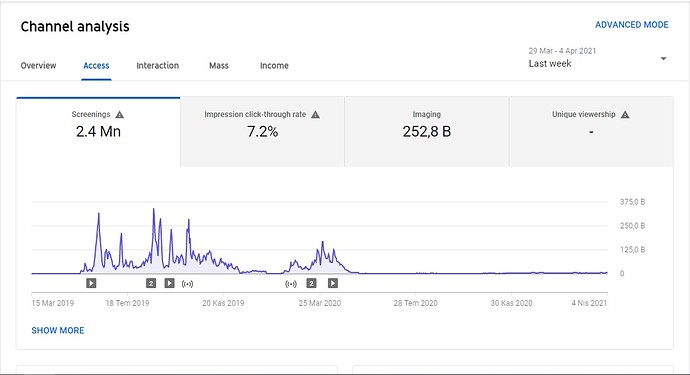Click the second live stream marker
690x375 pixels.
pos(291,284)
